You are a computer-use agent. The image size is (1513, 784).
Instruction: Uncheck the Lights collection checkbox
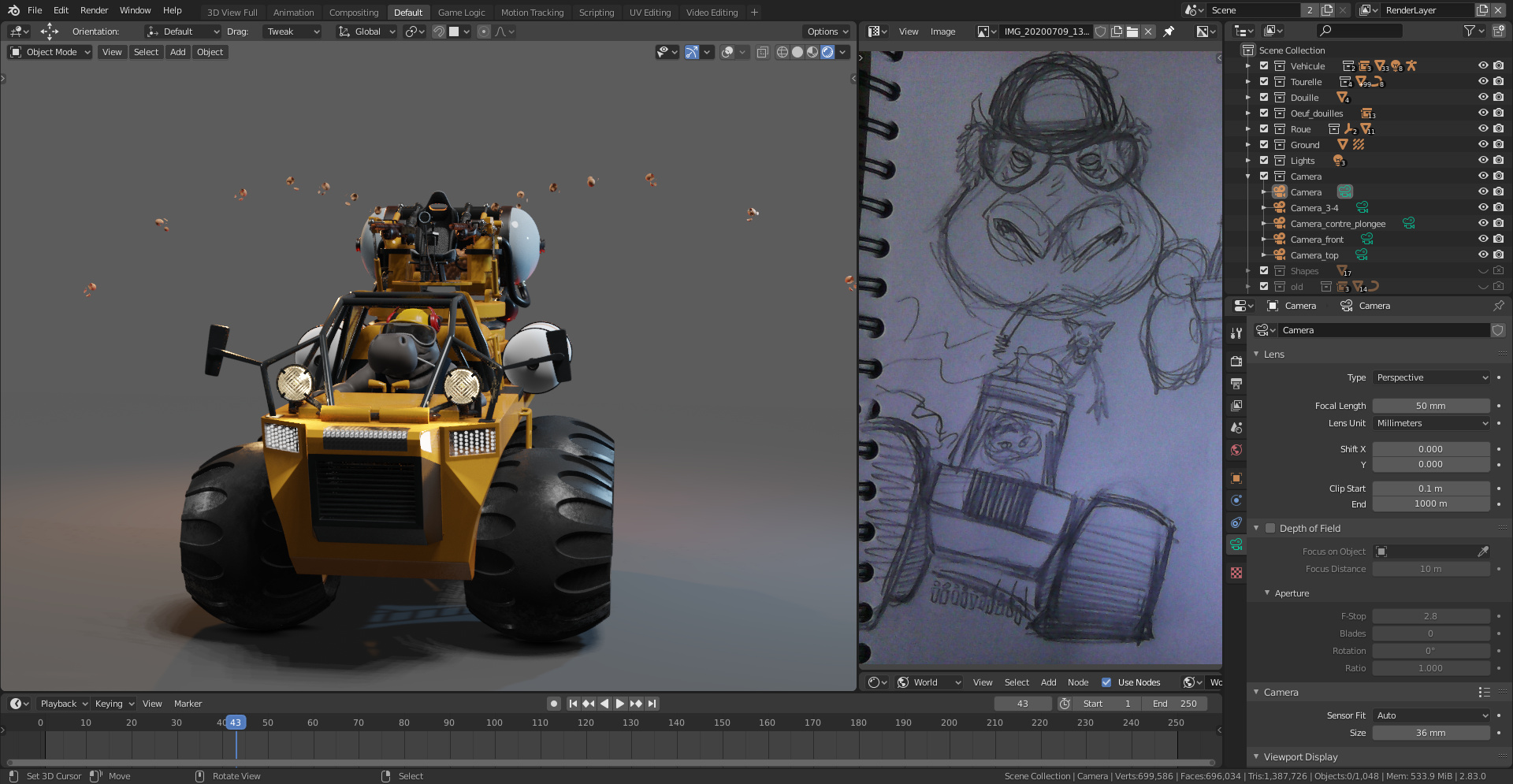(1264, 161)
